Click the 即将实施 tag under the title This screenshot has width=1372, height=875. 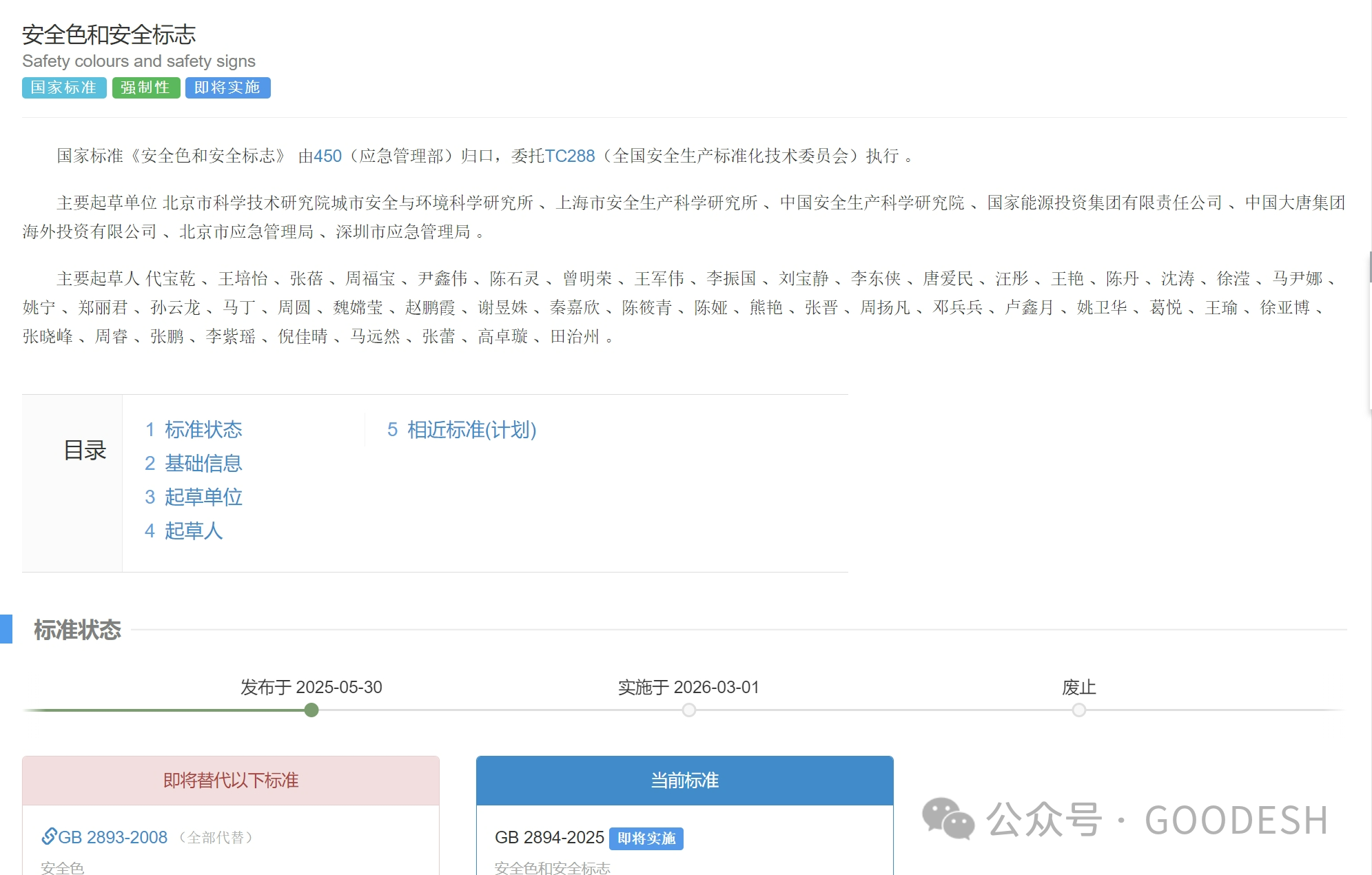click(x=227, y=87)
